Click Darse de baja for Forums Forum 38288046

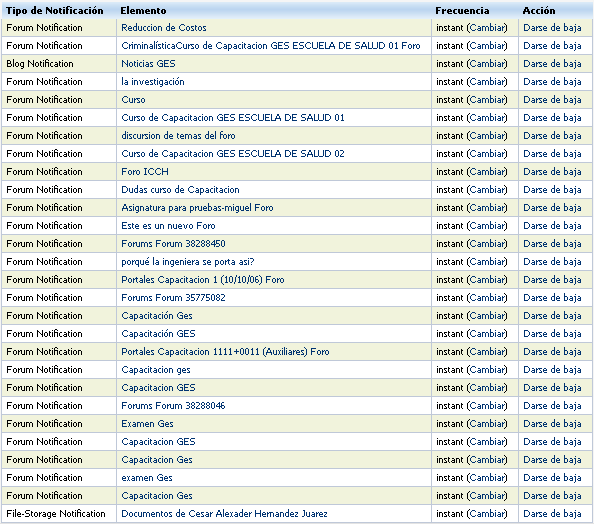pos(552,406)
